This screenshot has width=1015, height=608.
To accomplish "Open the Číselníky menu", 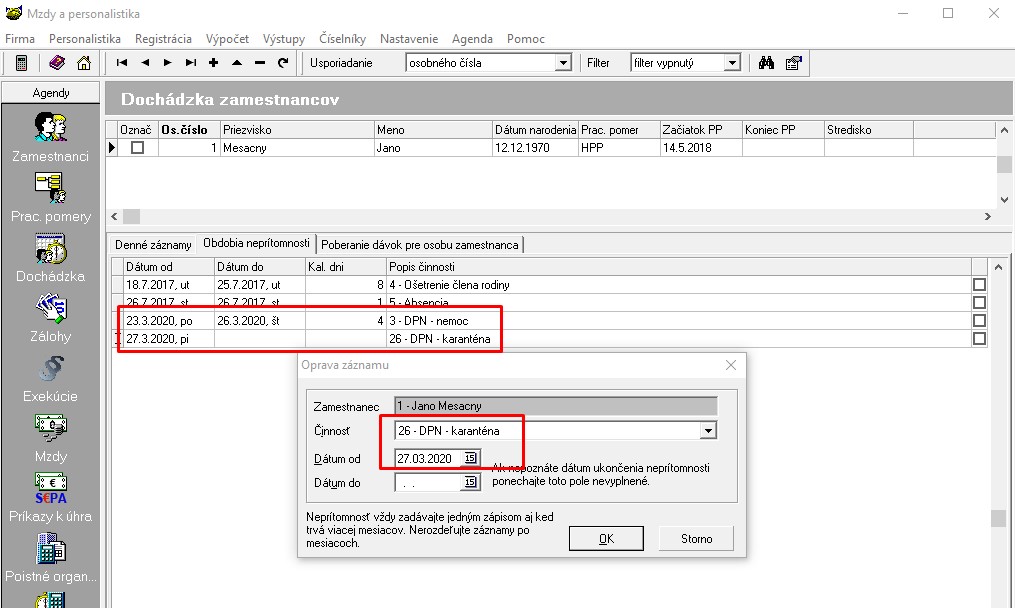I will point(342,39).
